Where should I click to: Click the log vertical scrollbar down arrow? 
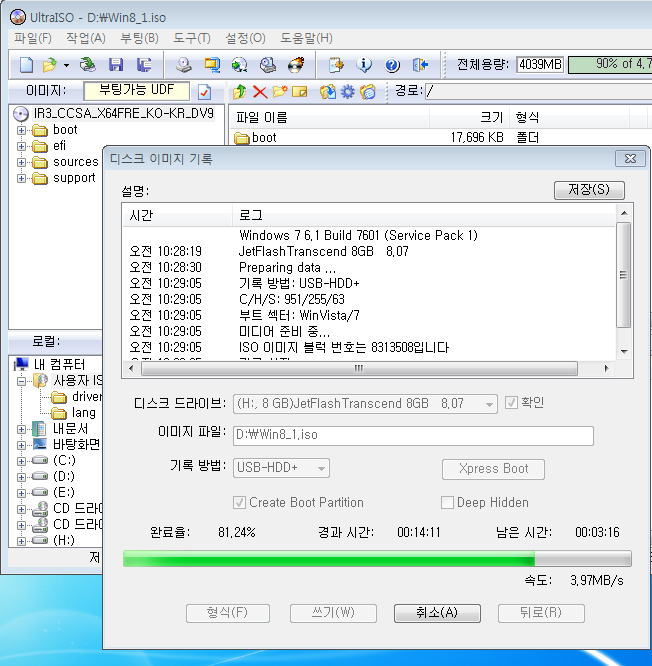coord(624,352)
